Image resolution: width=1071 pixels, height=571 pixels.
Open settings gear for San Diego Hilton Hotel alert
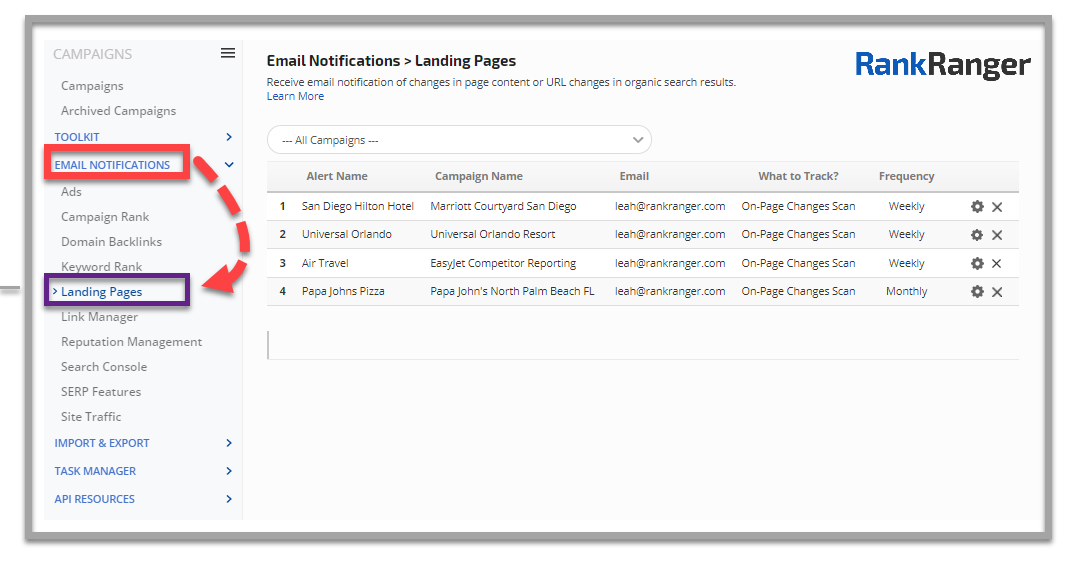click(x=977, y=207)
